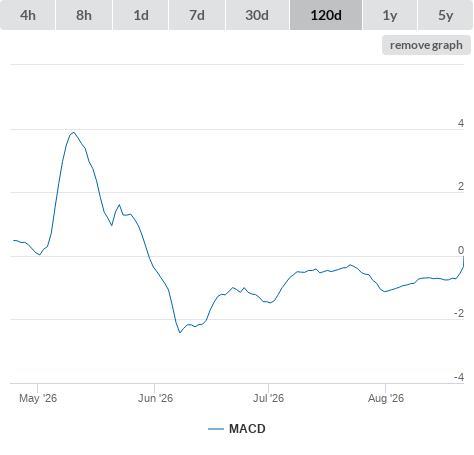The height and width of the screenshot is (455, 474).
Task: Click the Jul '26 axis label
Action: (268, 398)
